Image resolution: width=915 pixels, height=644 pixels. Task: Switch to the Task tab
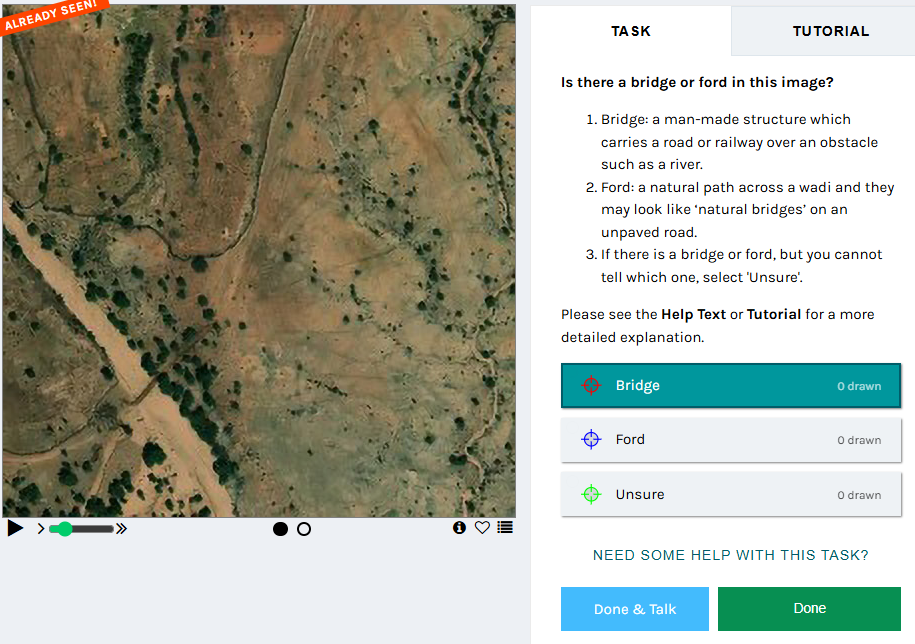pyautogui.click(x=631, y=31)
